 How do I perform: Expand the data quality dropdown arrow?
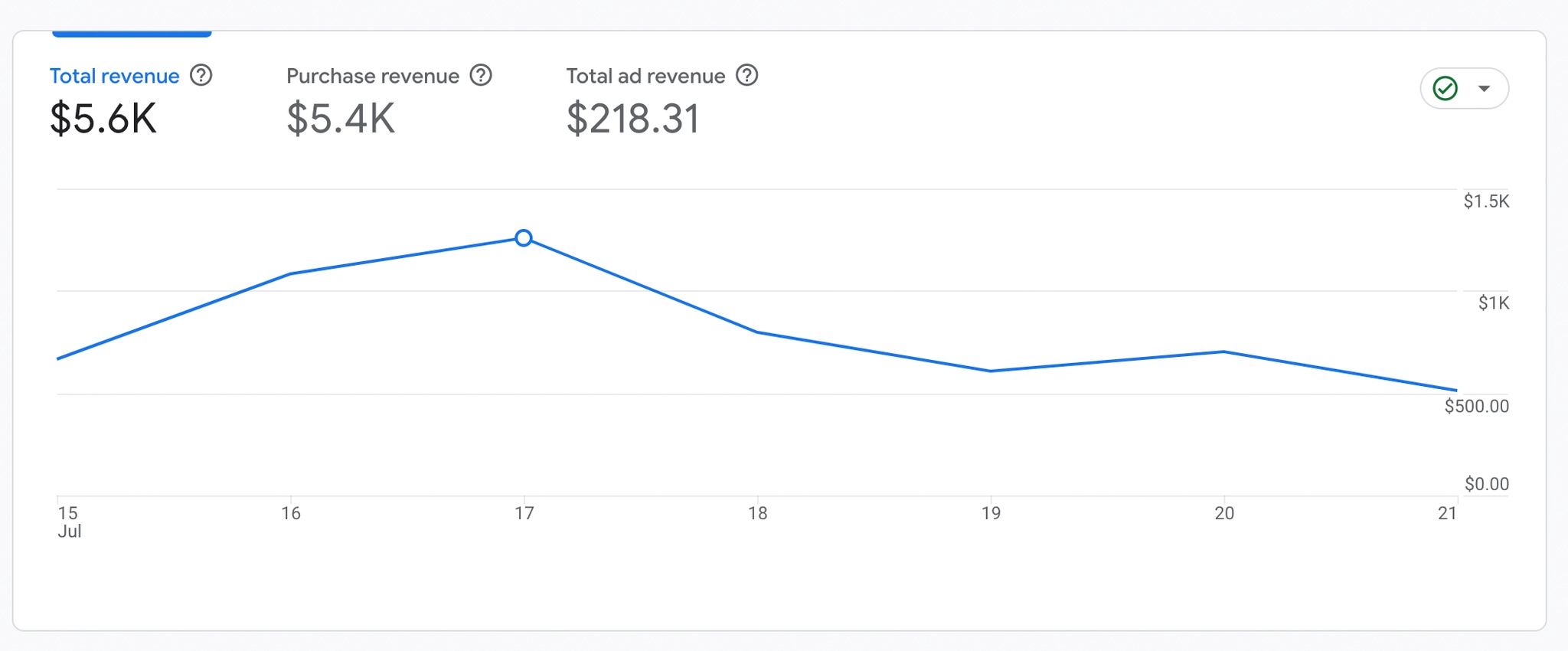click(1484, 89)
